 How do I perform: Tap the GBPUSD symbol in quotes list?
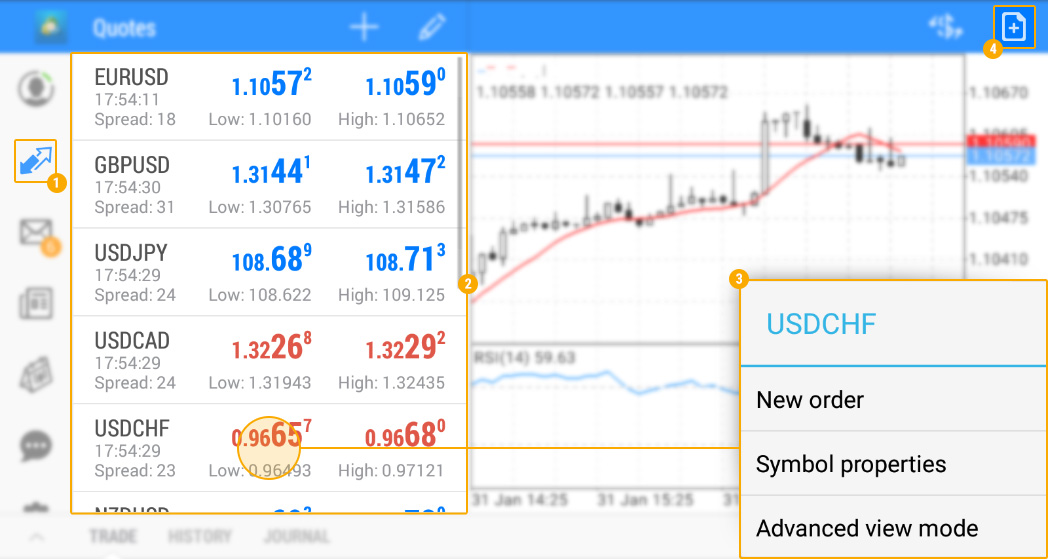(x=132, y=165)
